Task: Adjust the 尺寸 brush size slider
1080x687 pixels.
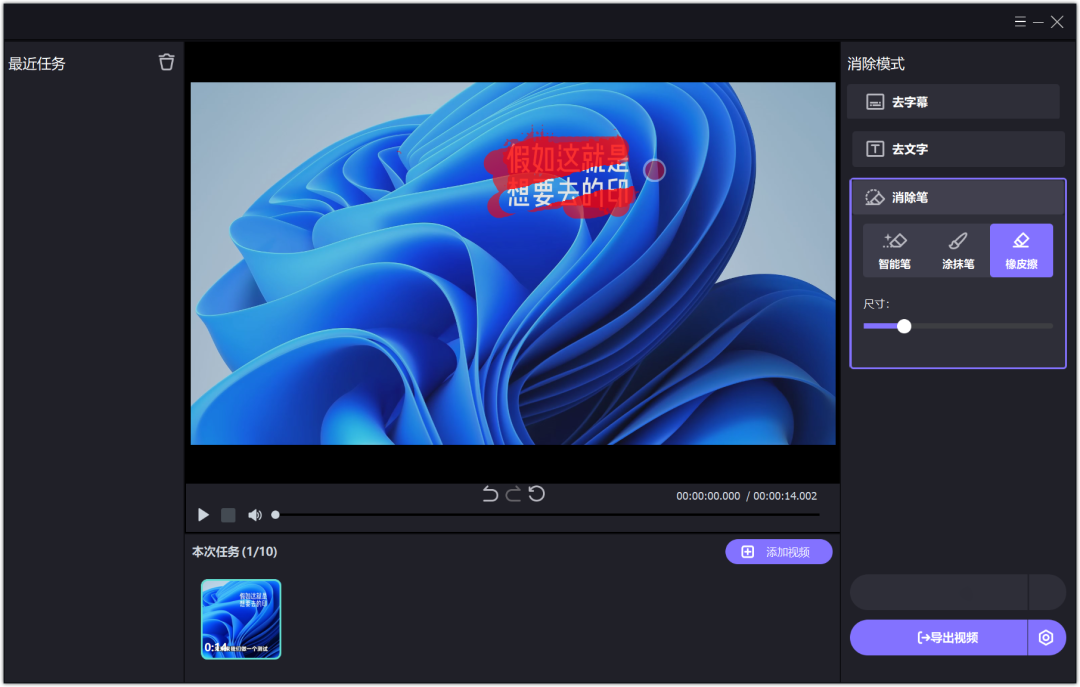Action: click(957, 326)
